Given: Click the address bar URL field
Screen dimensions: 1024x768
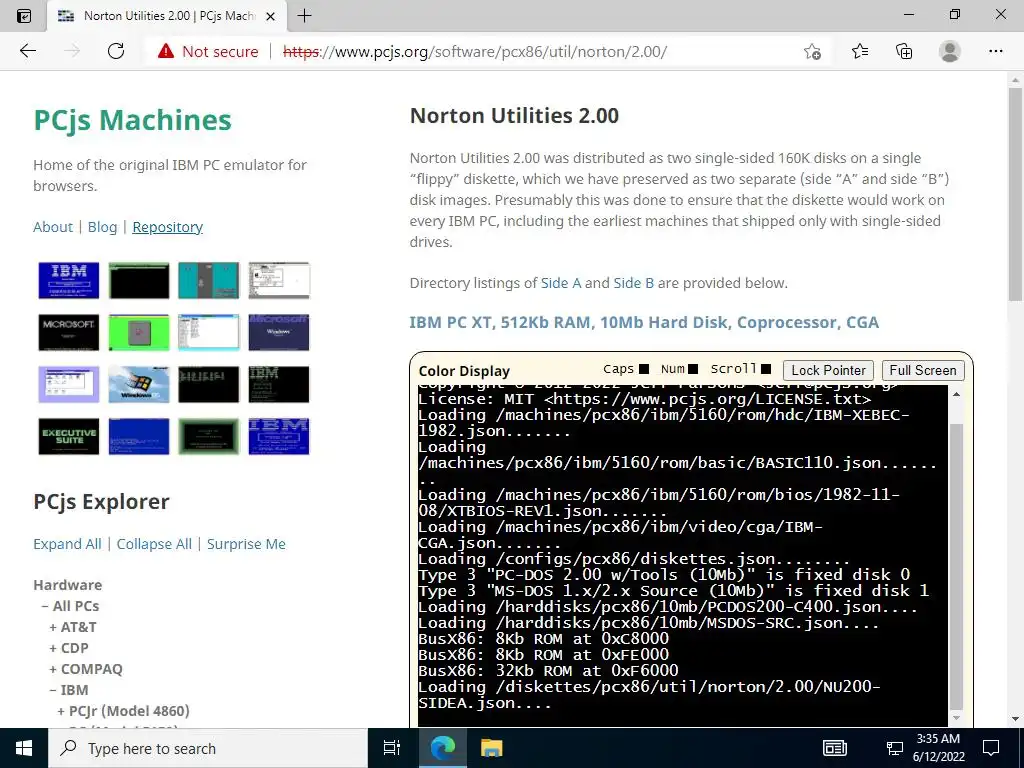Looking at the screenshot, I should (475, 52).
